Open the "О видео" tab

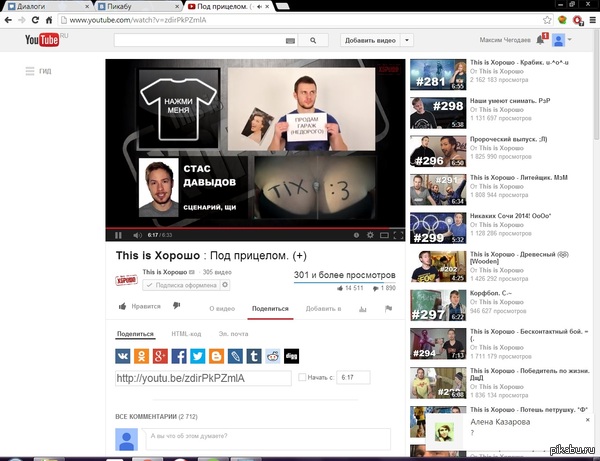tap(221, 310)
